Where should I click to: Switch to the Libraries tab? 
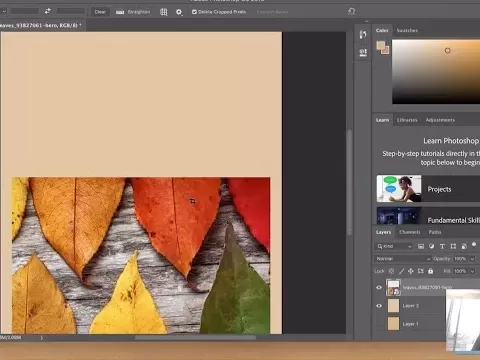[407, 120]
